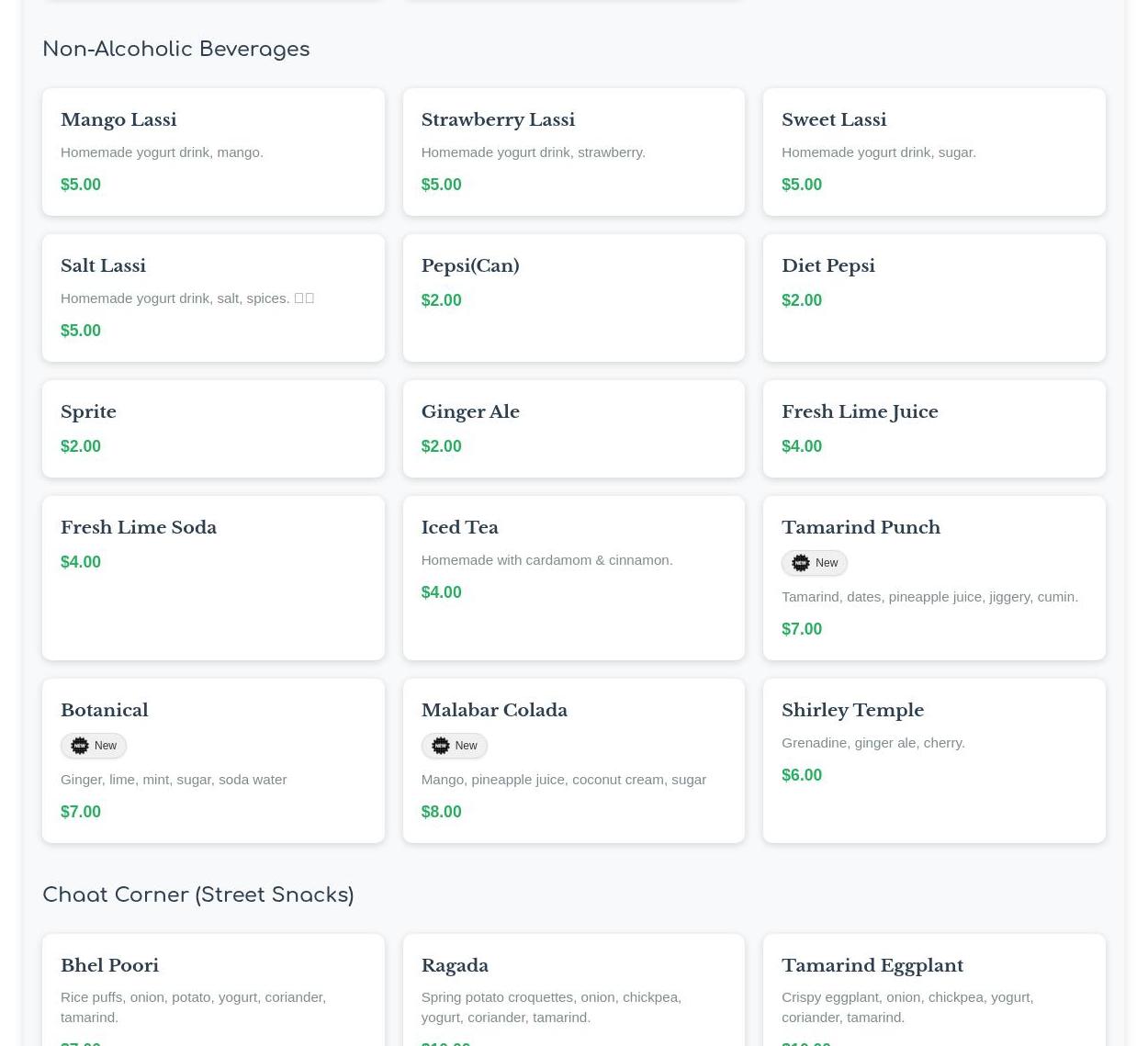Open the Mango Lassi menu item
1148x1046 pixels.
[x=118, y=120]
